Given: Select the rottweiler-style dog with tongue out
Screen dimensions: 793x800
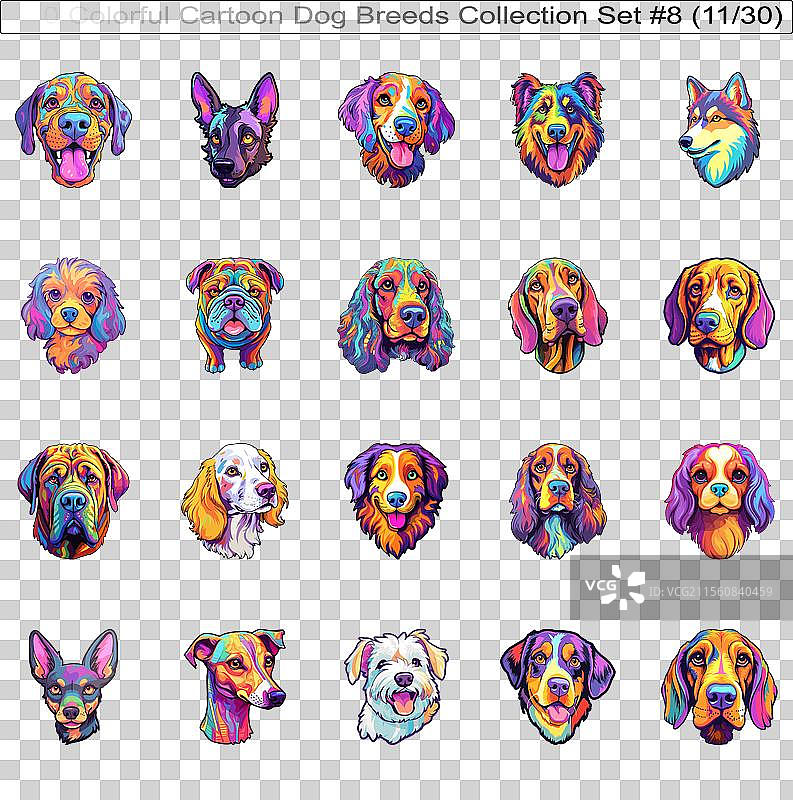Looking at the screenshot, I should 558,683.
